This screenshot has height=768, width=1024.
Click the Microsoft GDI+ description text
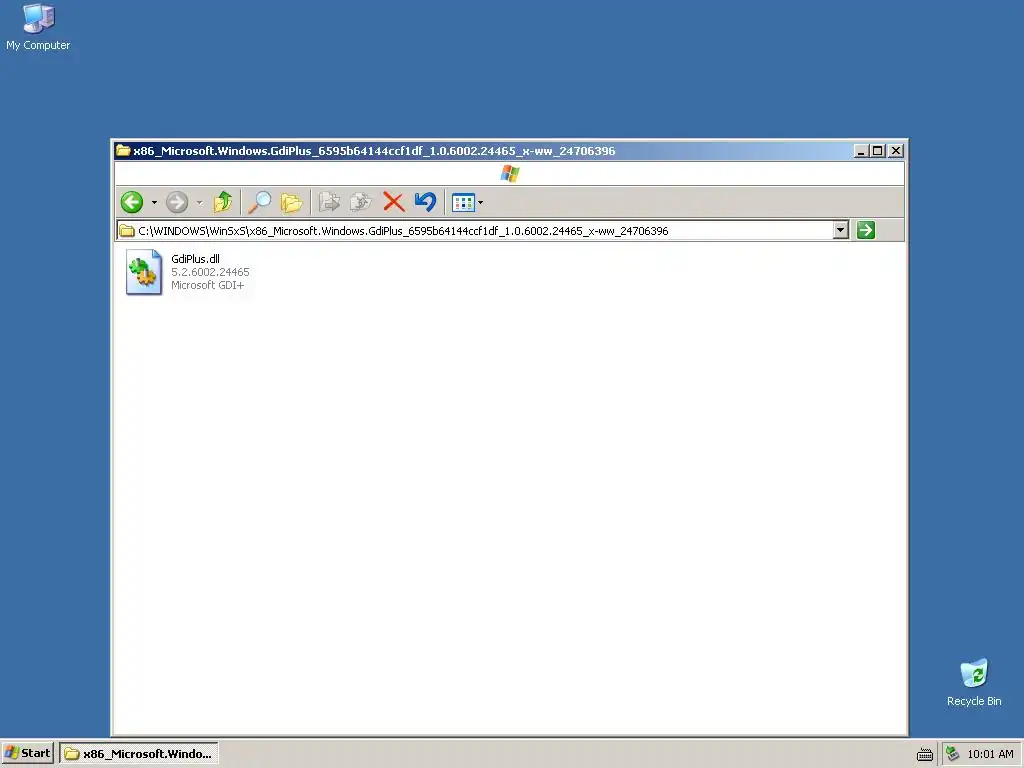click(x=208, y=285)
